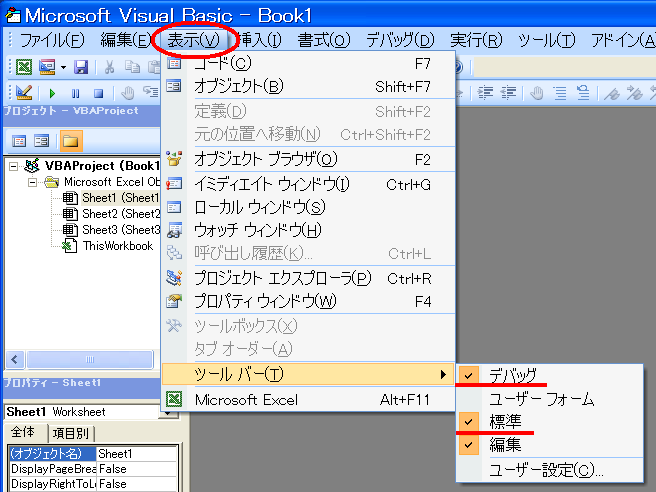Open the 編集(E) menu

pyautogui.click(x=125, y=40)
